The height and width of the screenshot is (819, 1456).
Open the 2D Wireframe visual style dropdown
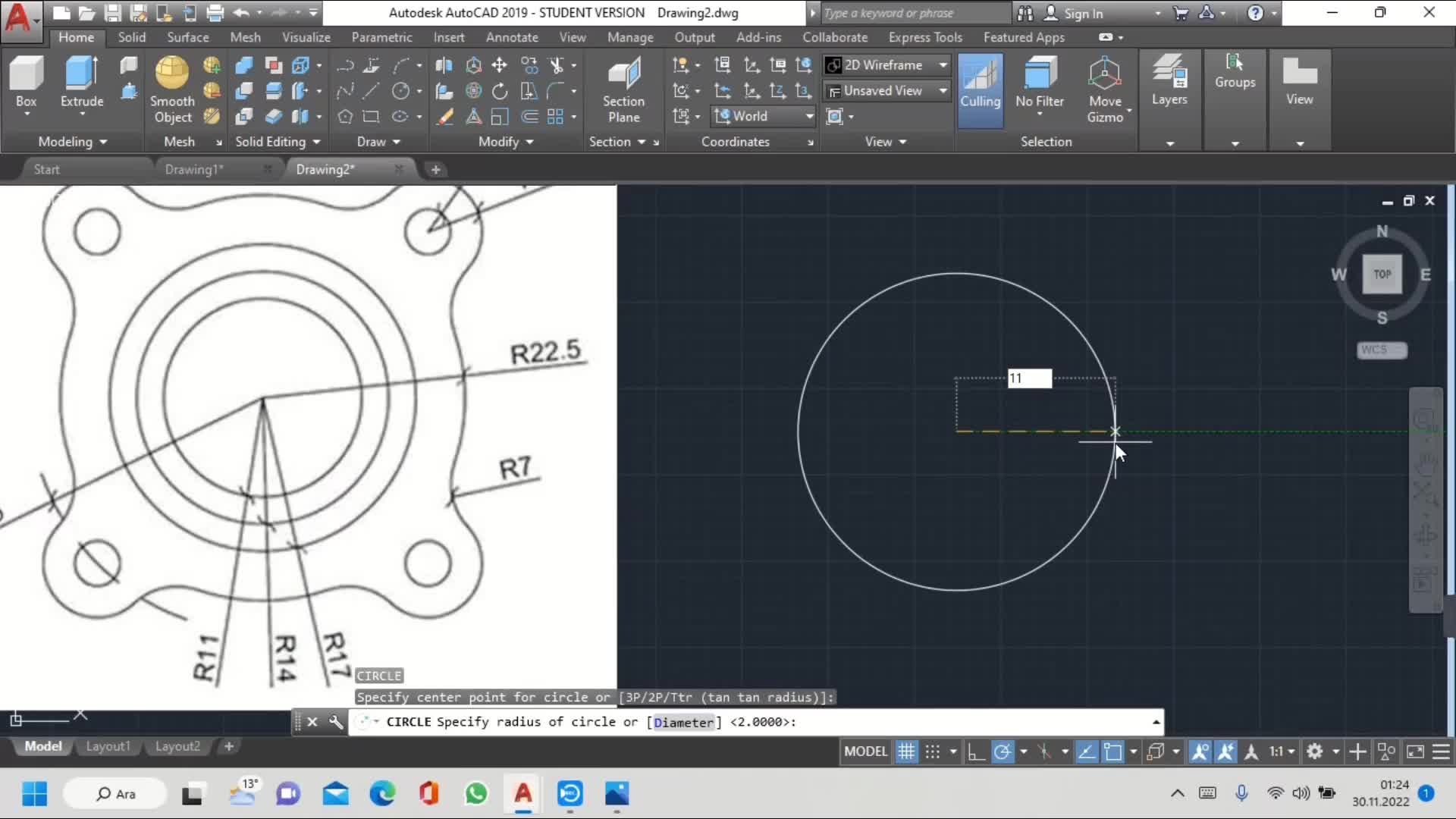point(887,65)
